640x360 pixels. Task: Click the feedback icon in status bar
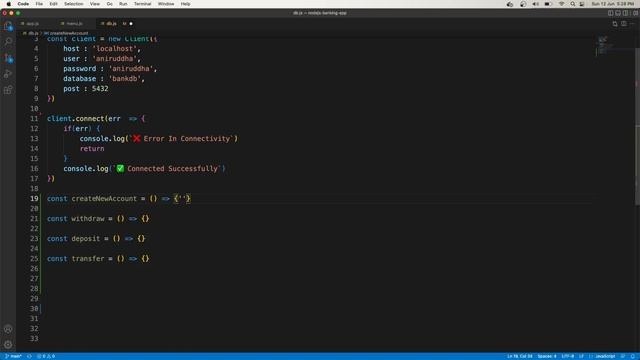[623, 356]
